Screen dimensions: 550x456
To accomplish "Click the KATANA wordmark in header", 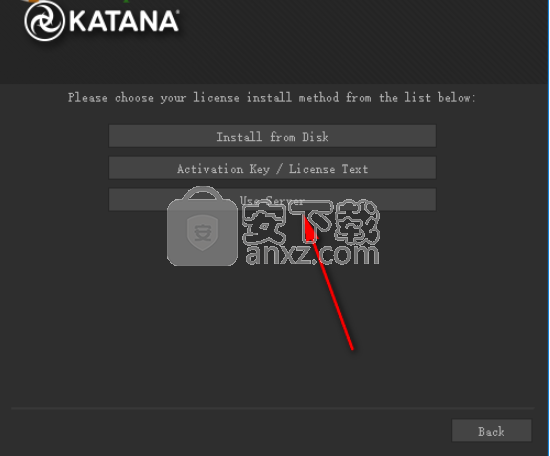I will 125,21.
